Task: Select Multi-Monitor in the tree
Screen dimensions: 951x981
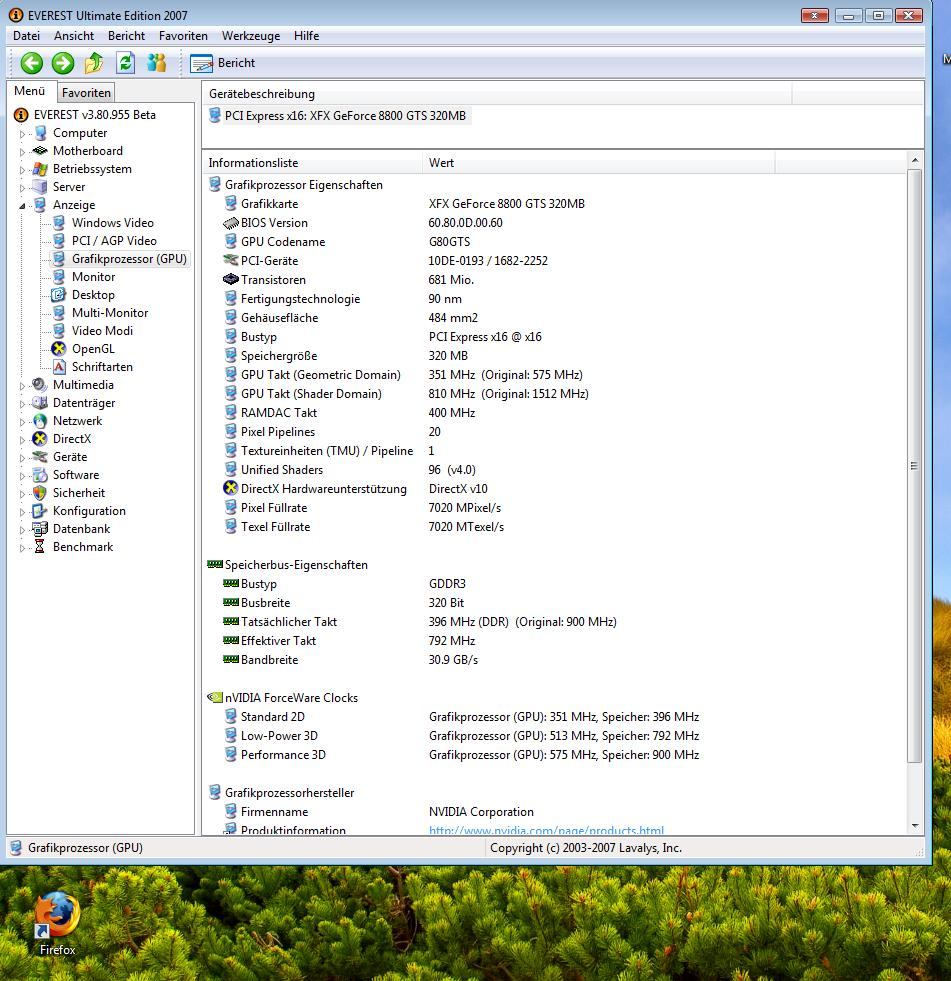Action: [x=109, y=313]
